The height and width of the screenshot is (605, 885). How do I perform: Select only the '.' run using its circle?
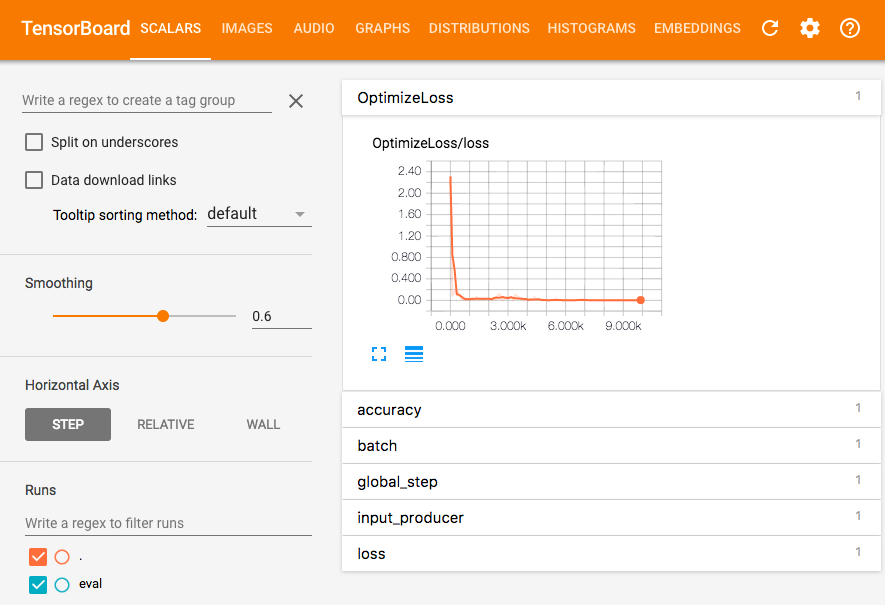[62, 557]
